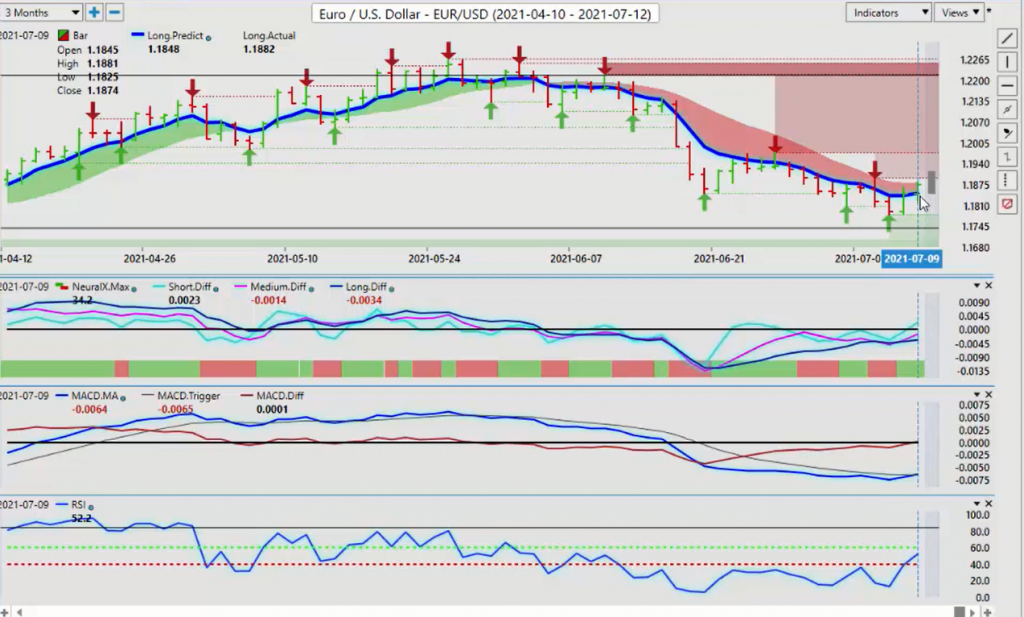Image resolution: width=1024 pixels, height=617 pixels.
Task: Click the highlighted 2021-07-09 date marker
Action: click(x=912, y=259)
